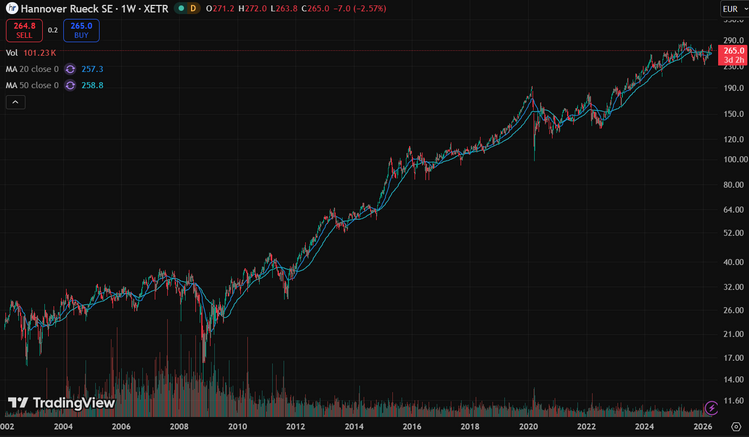Click the green market status dot

point(182,9)
